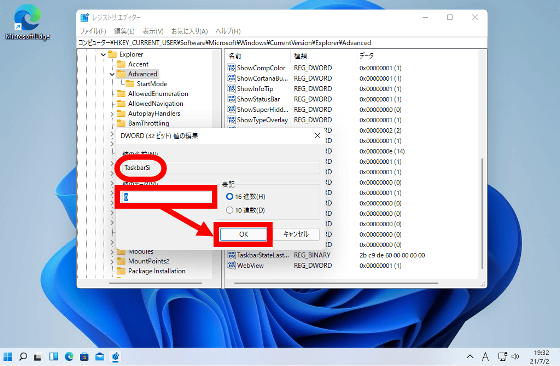Click the 0x00000002 (2) data cell
This screenshot has height=366, width=560.
point(380,130)
